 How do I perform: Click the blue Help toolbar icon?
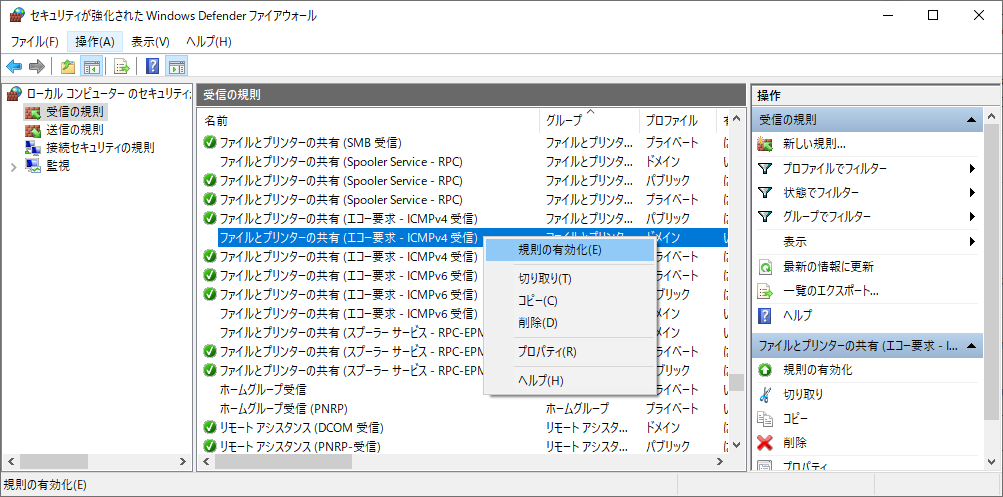click(x=152, y=66)
